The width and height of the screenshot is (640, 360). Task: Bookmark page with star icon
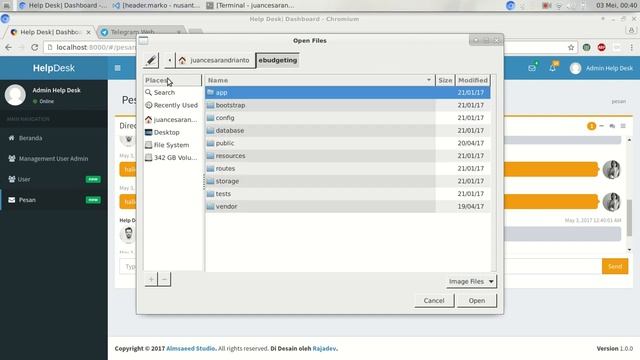[x=571, y=48]
